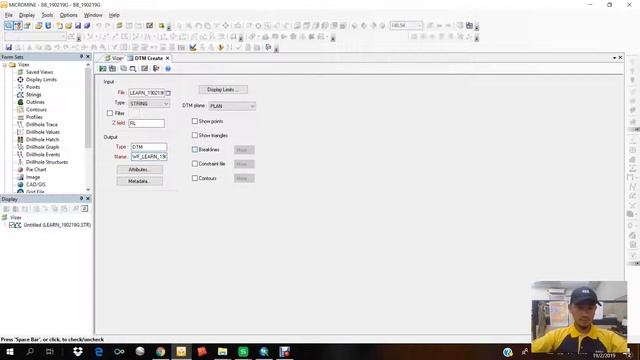The height and width of the screenshot is (360, 640).
Task: Open the zoom value combo box in the toolbar
Action: click(x=406, y=26)
